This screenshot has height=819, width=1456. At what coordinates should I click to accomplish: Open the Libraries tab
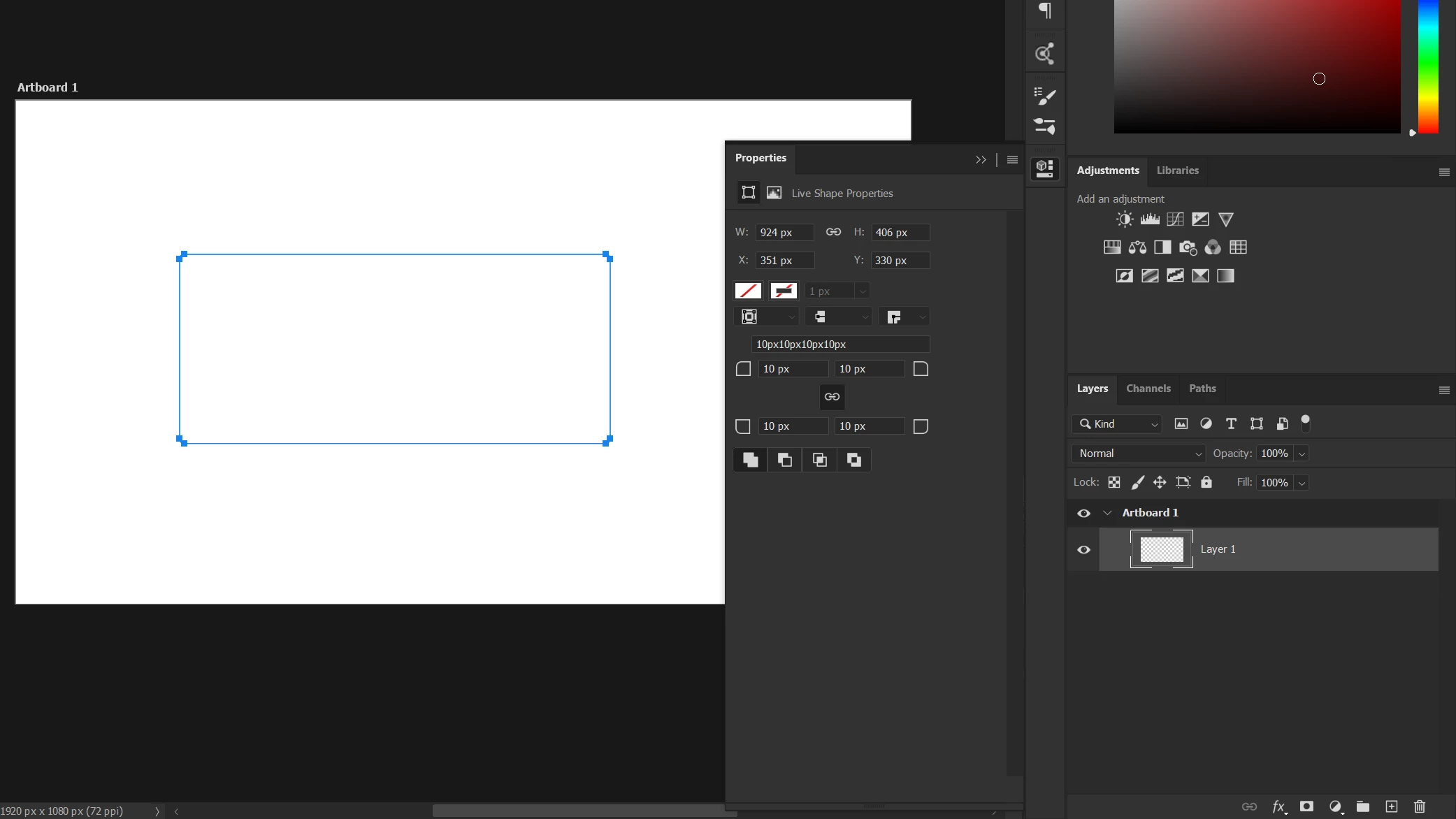coord(1177,171)
